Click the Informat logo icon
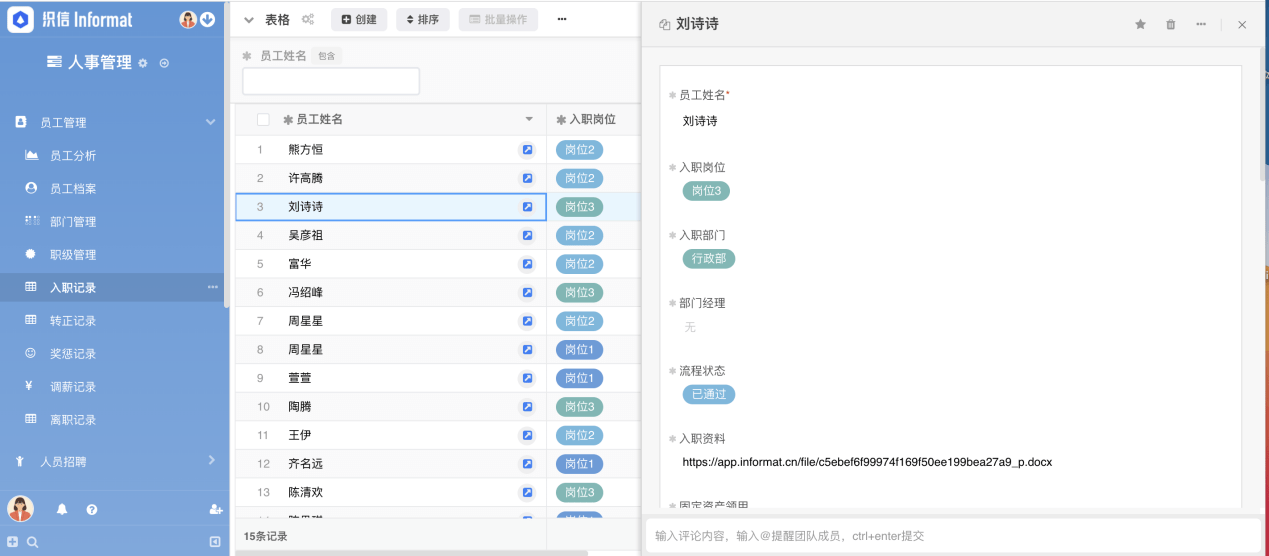This screenshot has width=1269, height=556. [21, 19]
